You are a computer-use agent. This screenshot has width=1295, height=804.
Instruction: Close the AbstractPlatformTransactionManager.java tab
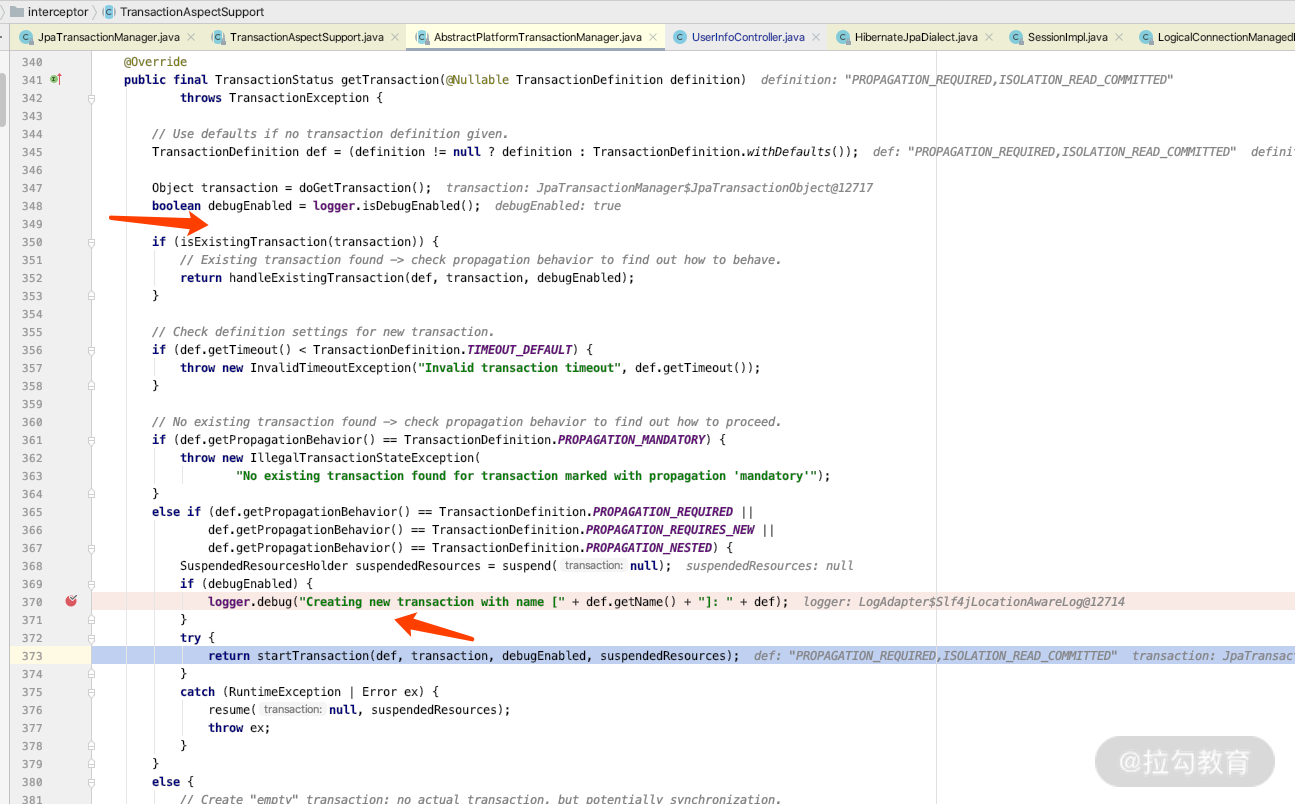tap(653, 38)
